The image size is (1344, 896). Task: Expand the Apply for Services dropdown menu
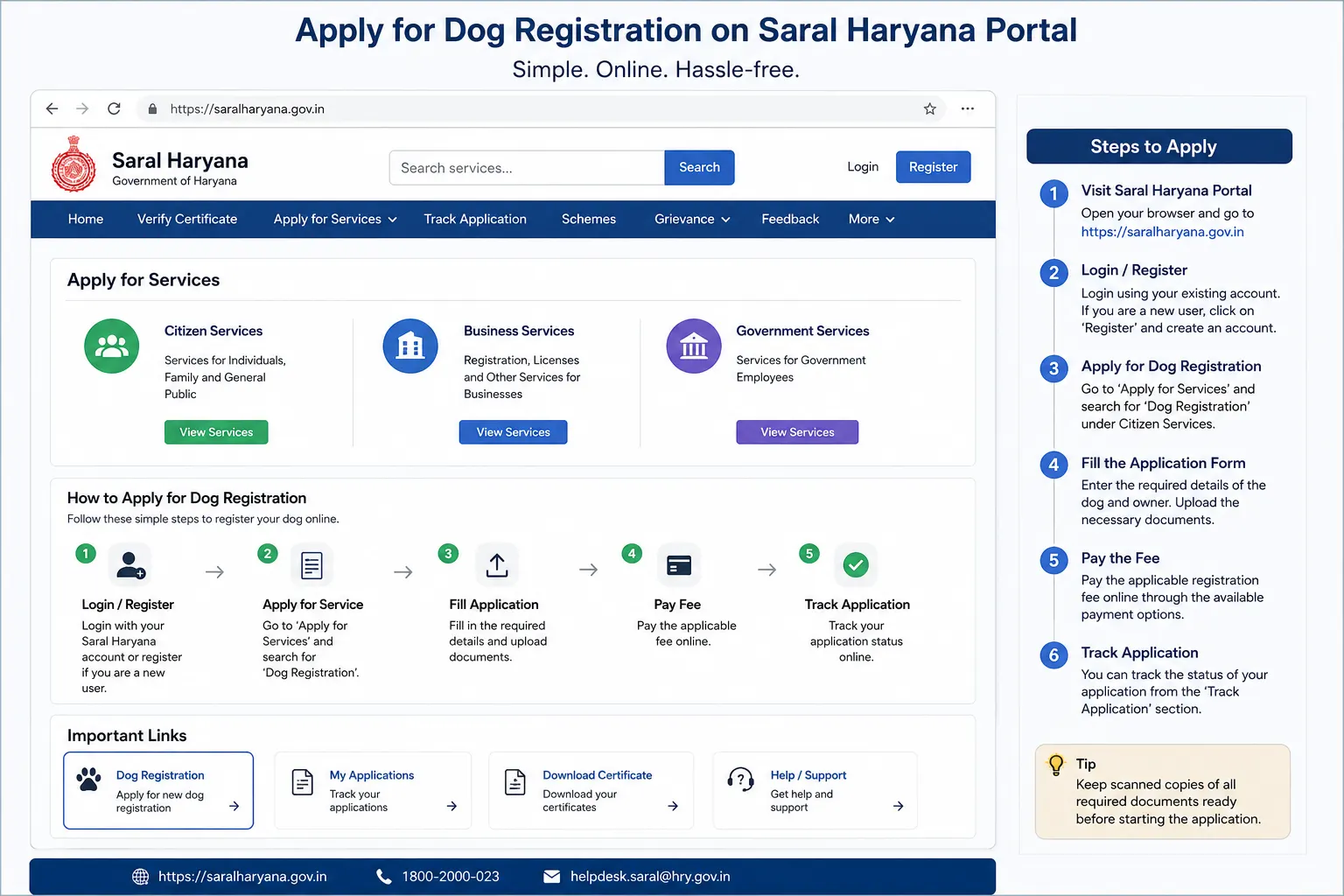335,219
